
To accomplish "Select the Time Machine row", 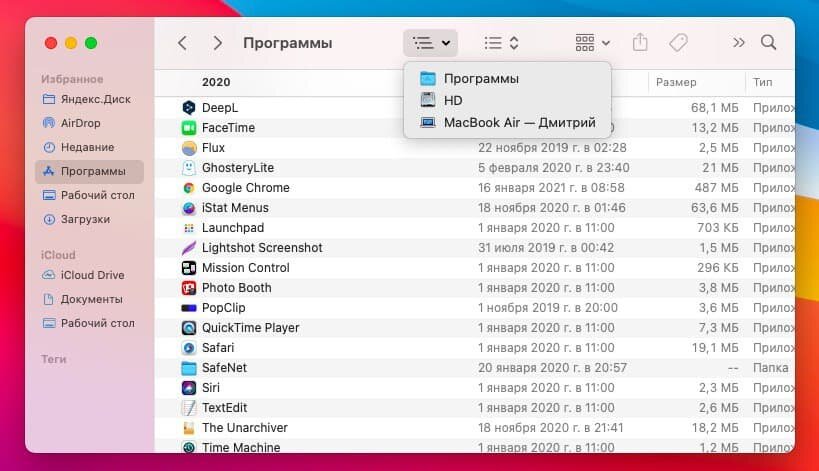I will pos(475,448).
